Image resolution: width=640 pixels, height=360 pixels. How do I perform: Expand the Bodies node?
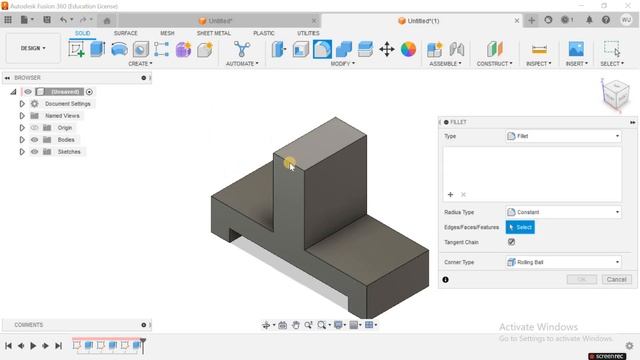(22, 140)
